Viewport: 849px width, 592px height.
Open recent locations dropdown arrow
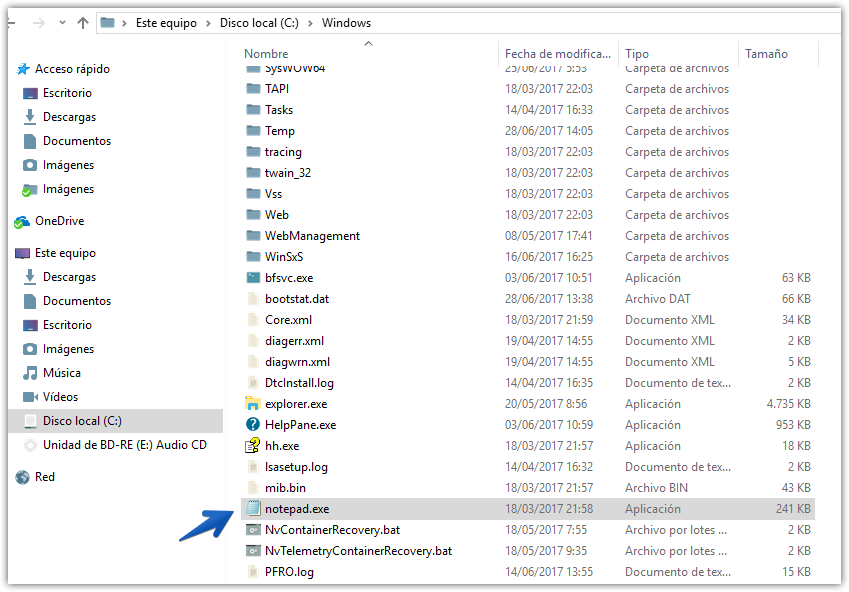[x=62, y=23]
